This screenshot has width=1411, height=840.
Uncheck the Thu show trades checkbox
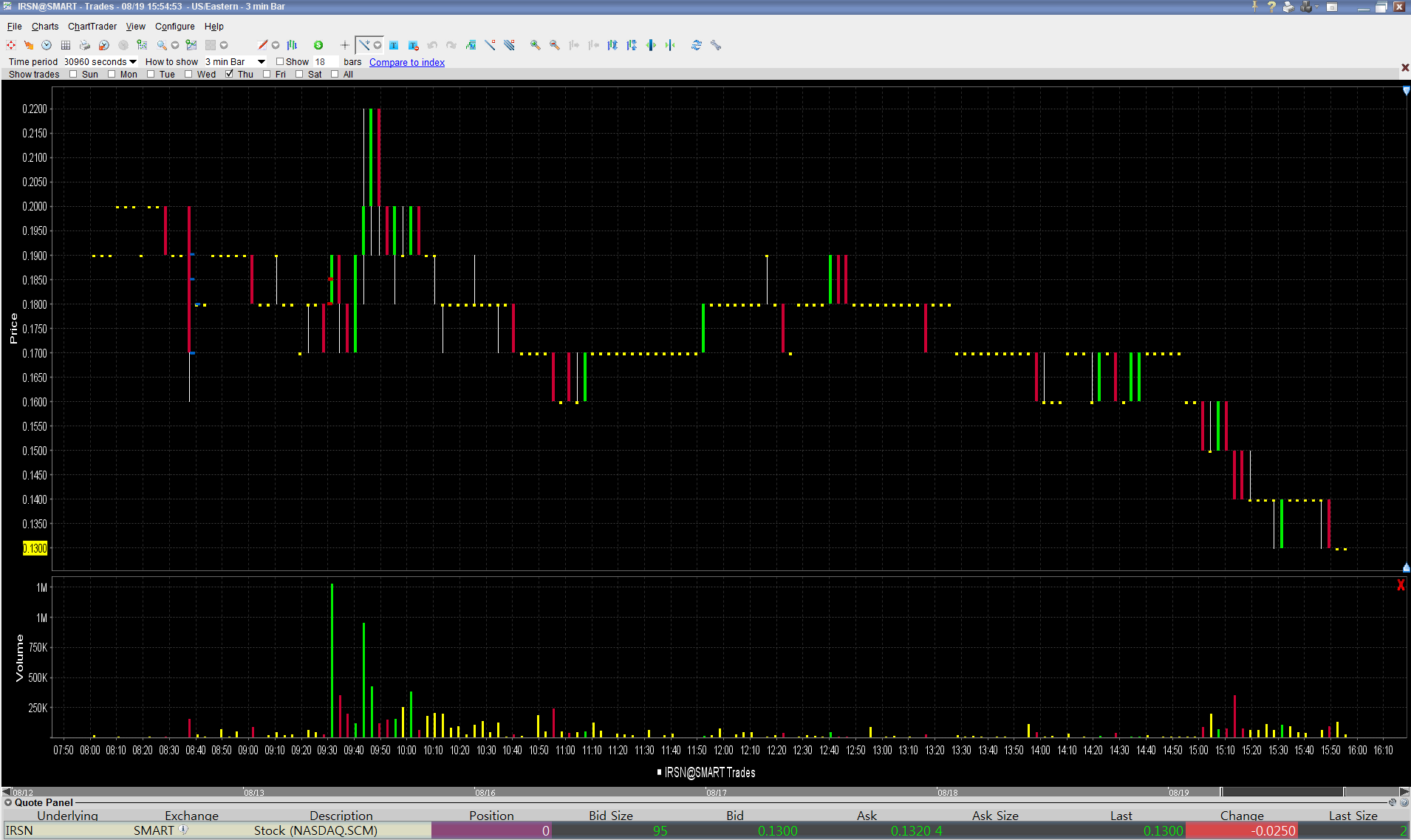[x=230, y=74]
